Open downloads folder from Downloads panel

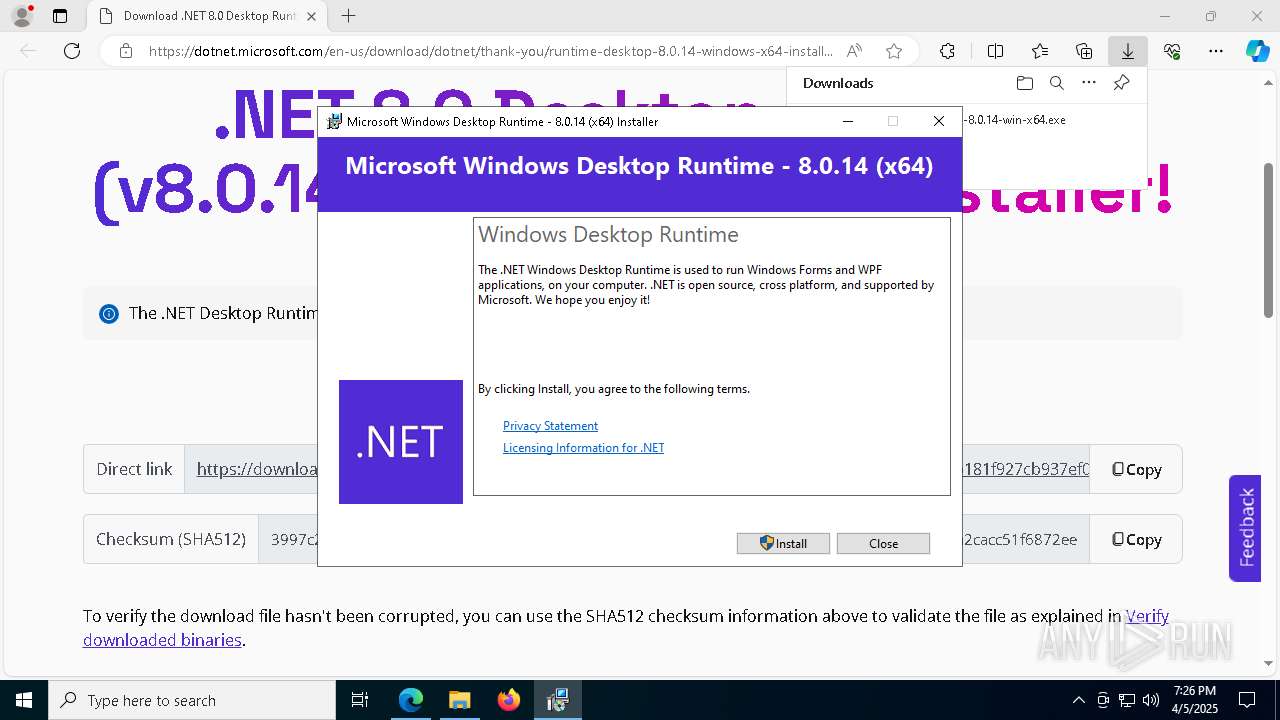pos(1024,83)
